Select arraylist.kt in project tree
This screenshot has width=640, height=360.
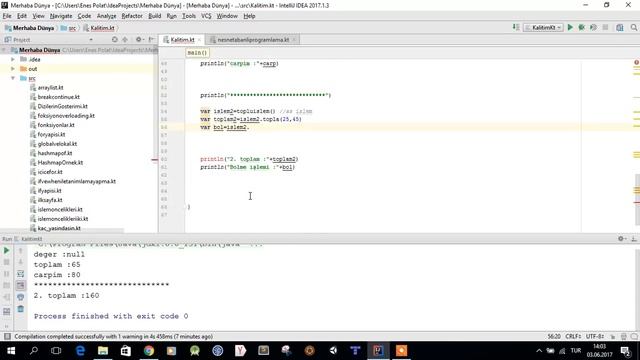(x=50, y=87)
